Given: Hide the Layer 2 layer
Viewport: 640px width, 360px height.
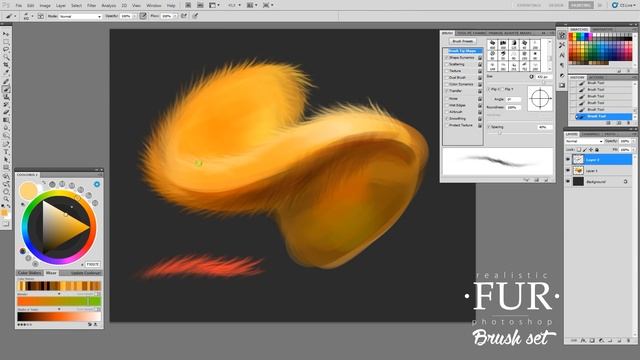Looking at the screenshot, I should (568, 160).
